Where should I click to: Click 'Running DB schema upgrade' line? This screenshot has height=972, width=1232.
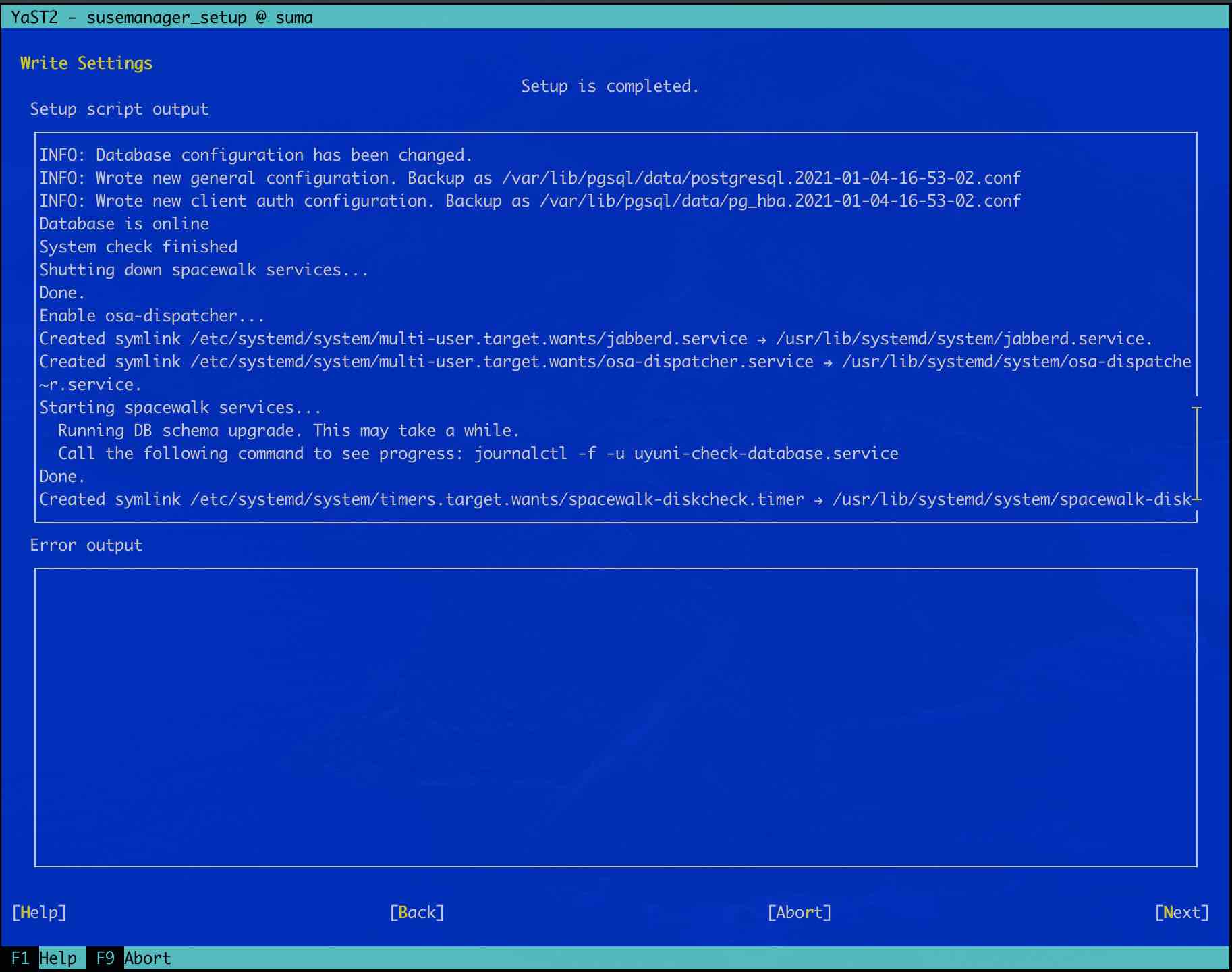coord(289,430)
